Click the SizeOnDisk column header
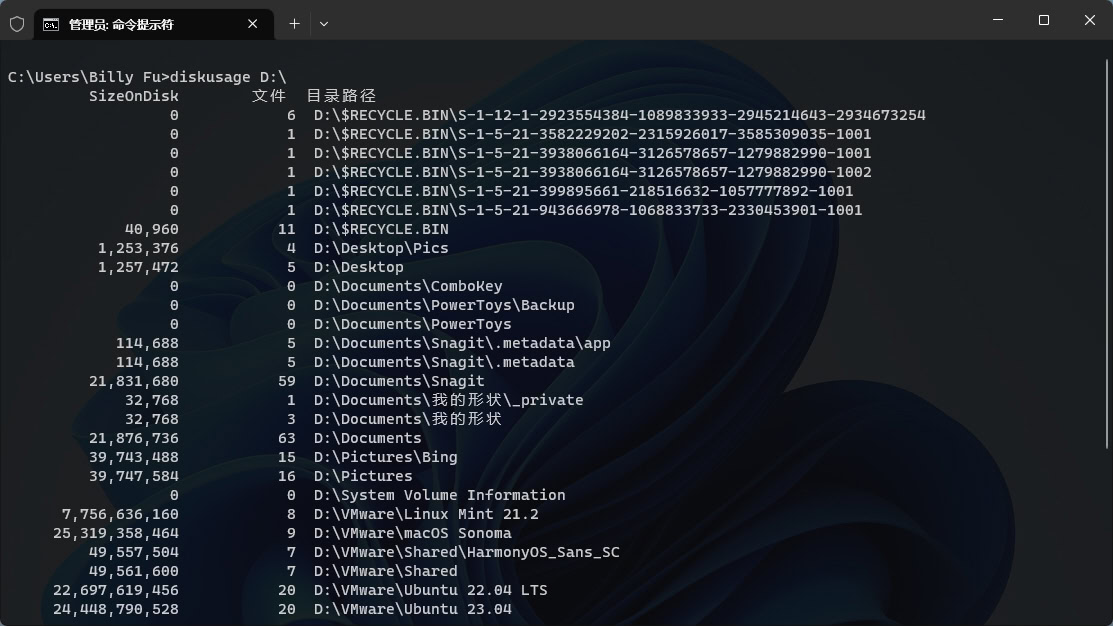Viewport: 1113px width, 626px height. click(133, 96)
